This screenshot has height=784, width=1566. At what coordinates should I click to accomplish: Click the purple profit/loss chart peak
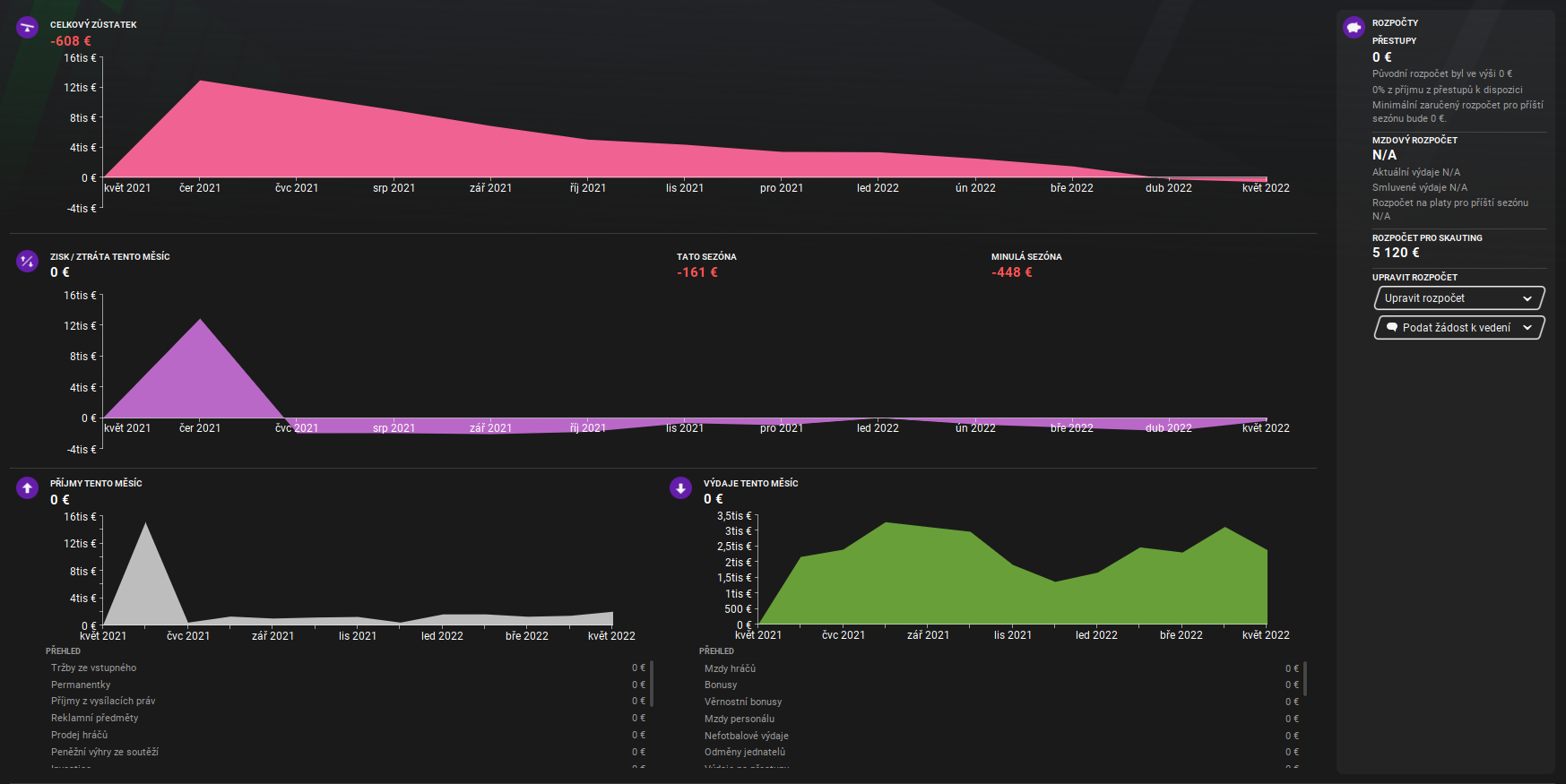click(x=200, y=321)
